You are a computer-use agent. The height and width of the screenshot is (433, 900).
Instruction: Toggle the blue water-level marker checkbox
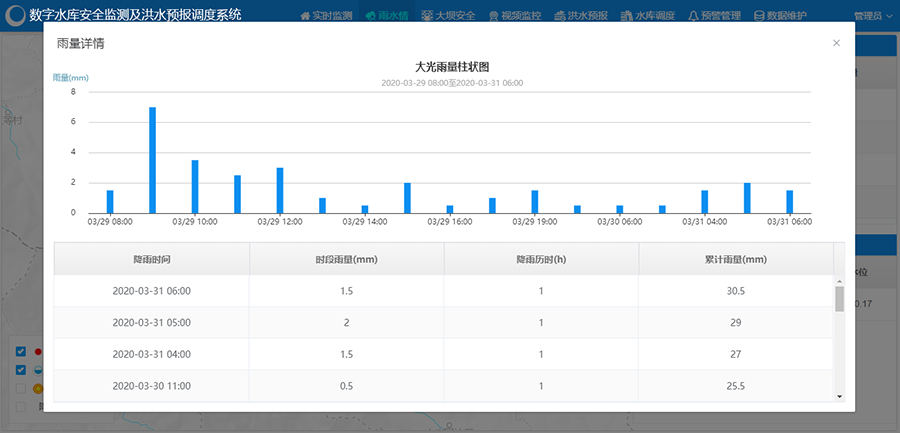coord(21,370)
